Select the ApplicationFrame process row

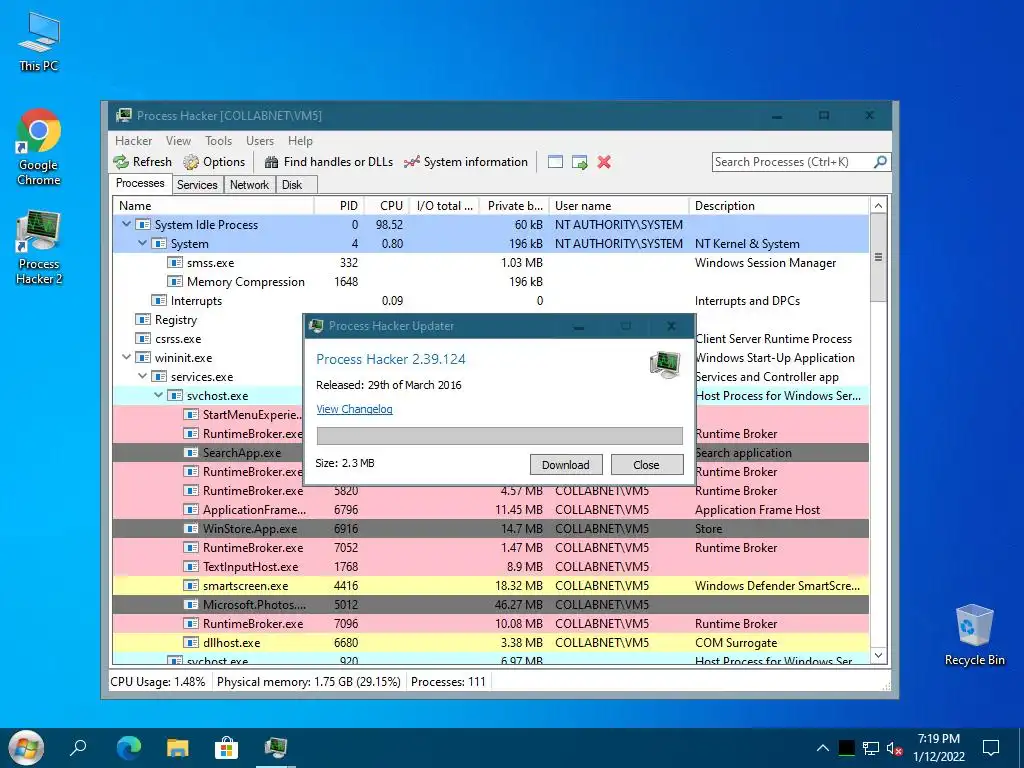point(490,510)
